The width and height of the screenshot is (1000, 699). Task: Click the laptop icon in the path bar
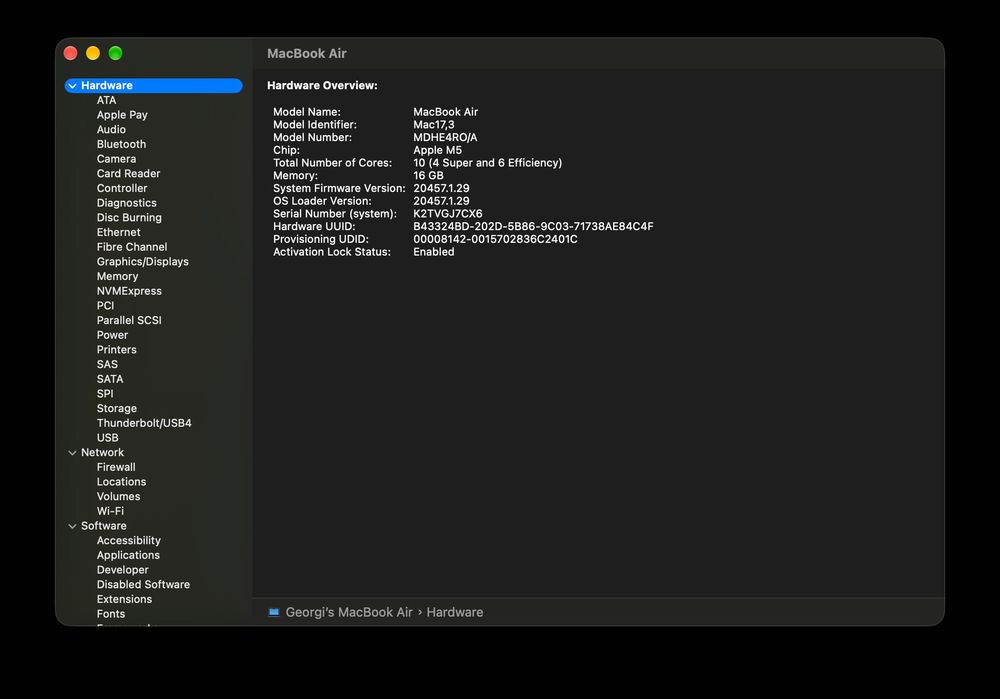(274, 612)
